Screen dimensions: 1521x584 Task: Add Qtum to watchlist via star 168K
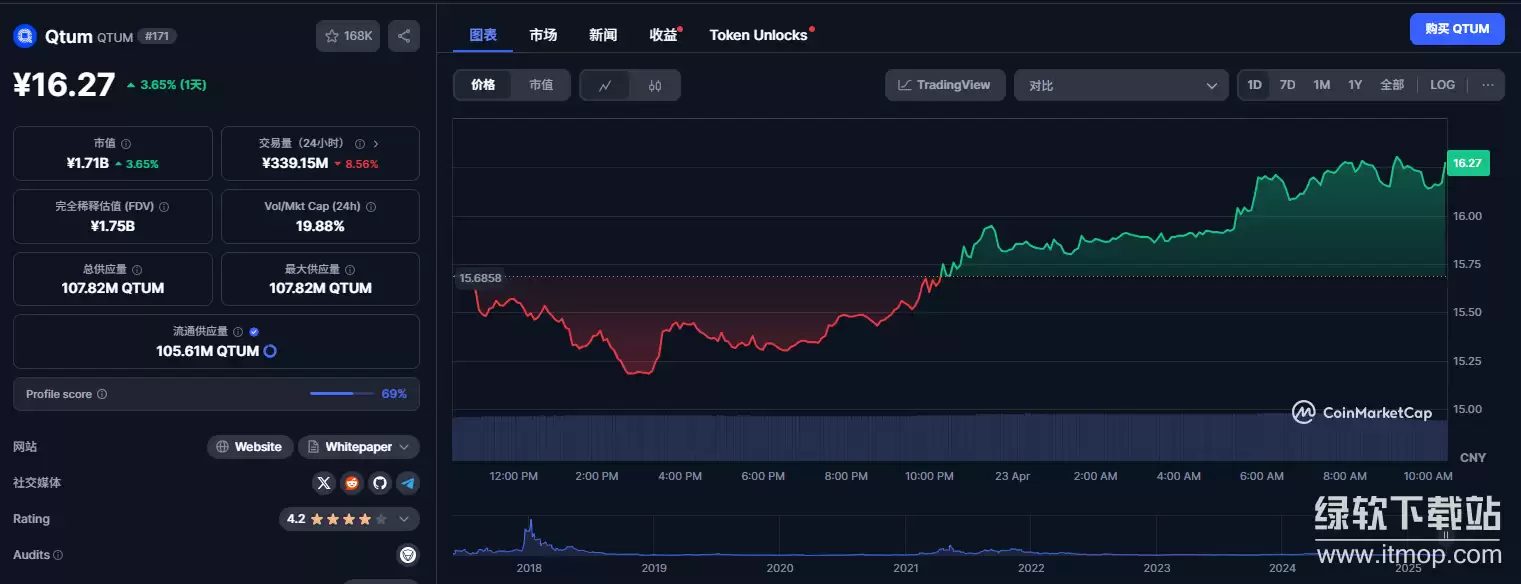348,36
